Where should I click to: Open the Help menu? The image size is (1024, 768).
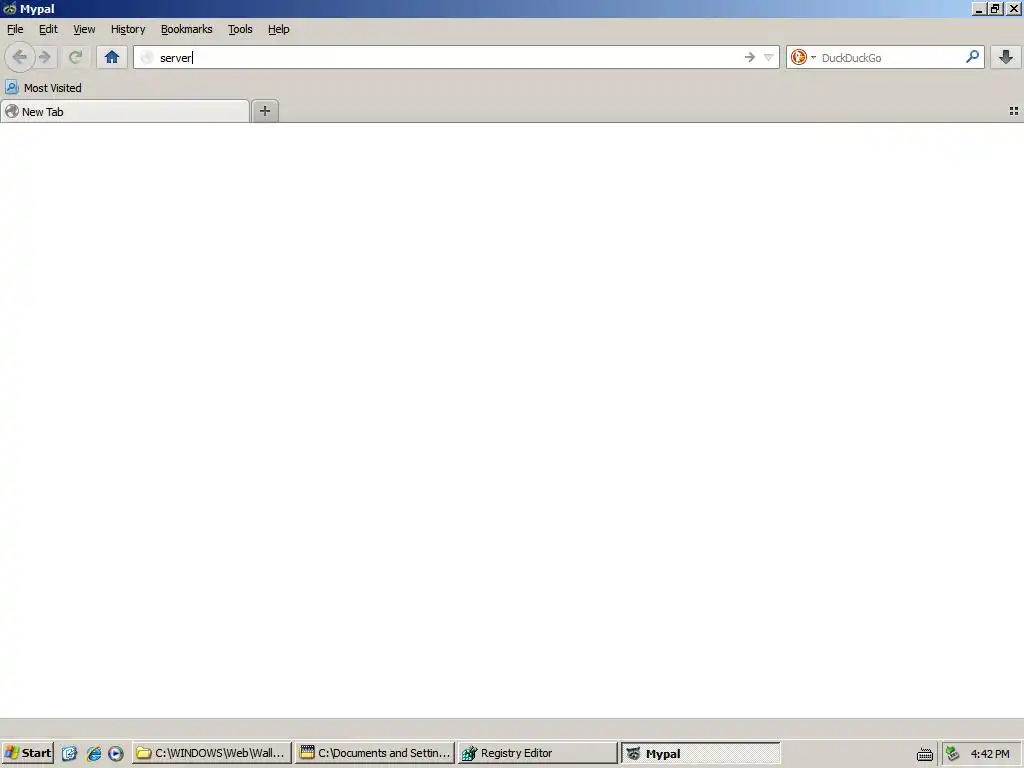(x=279, y=29)
